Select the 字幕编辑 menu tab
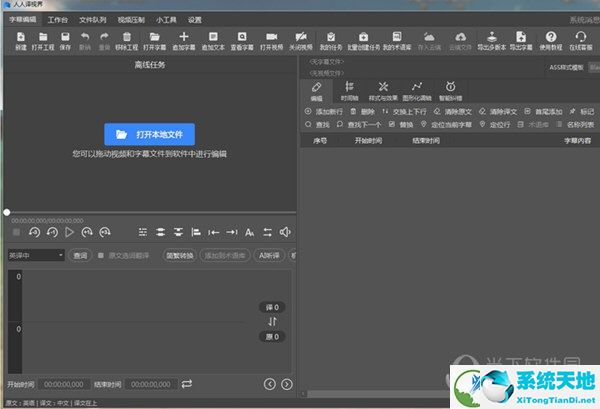 tap(23, 20)
